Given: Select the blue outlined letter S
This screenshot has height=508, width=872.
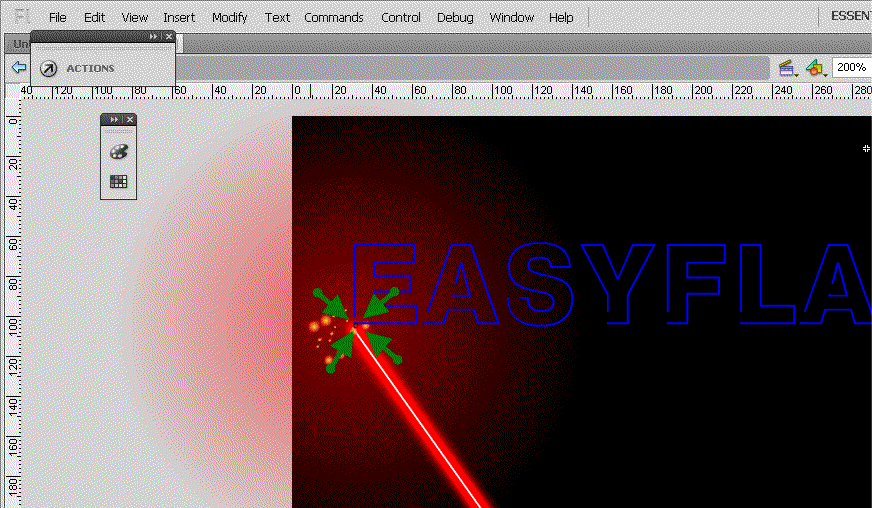Looking at the screenshot, I should point(539,283).
